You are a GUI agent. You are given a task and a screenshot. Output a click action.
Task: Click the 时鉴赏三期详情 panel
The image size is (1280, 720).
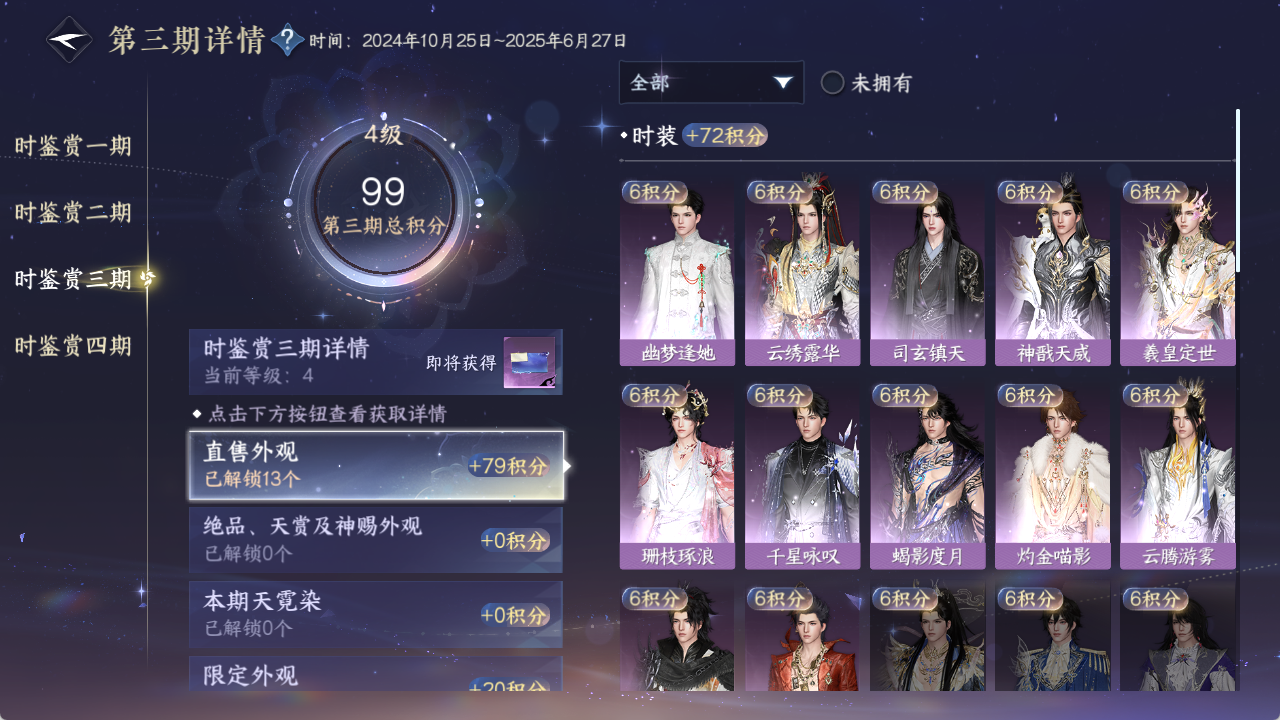376,362
